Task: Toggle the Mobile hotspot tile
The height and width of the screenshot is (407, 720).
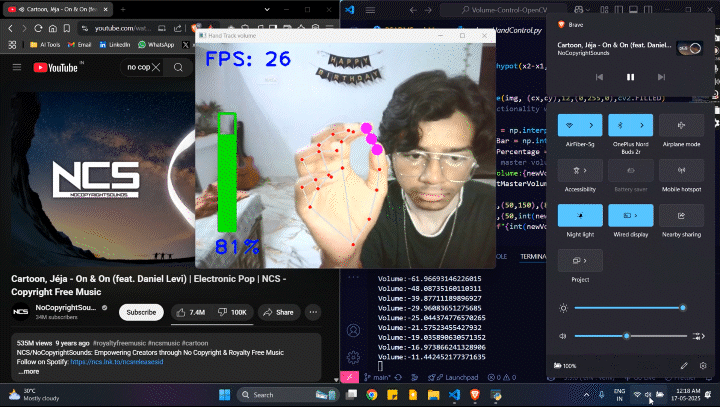Action: [x=681, y=170]
